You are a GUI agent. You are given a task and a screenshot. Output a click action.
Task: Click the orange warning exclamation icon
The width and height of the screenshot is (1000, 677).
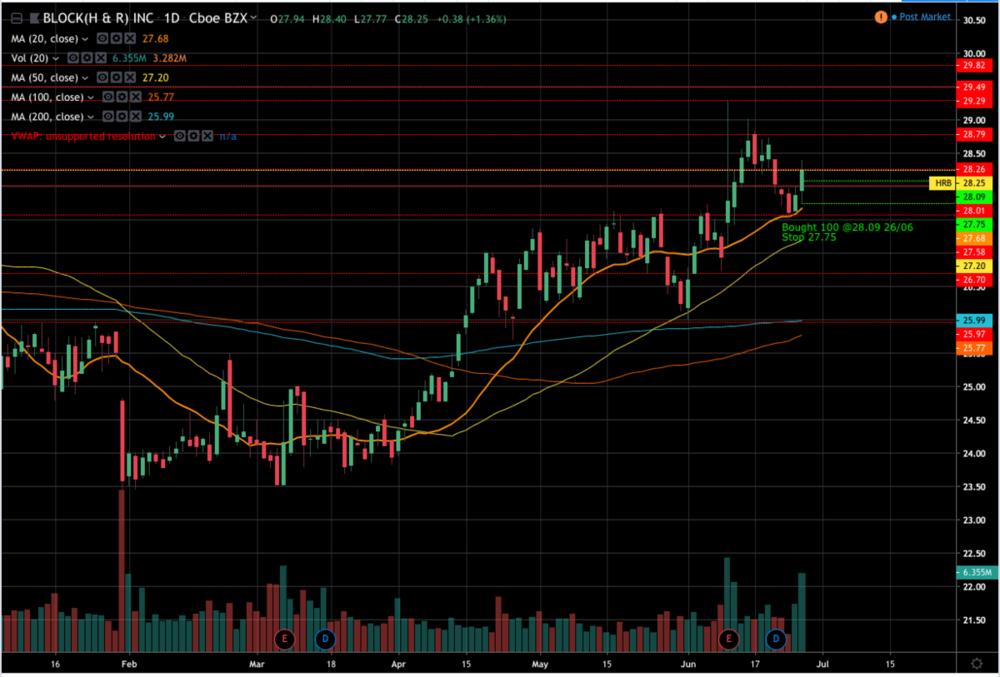[880, 17]
